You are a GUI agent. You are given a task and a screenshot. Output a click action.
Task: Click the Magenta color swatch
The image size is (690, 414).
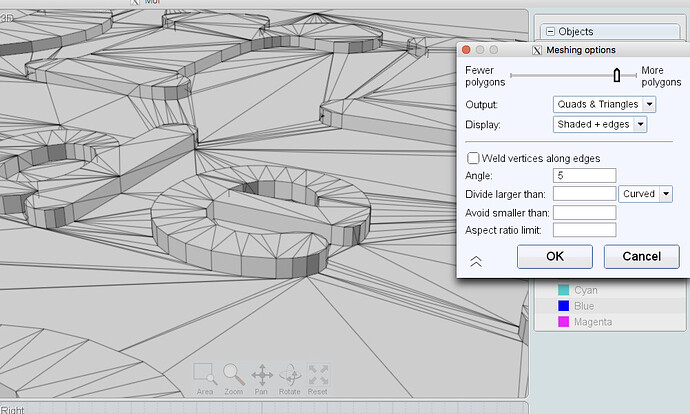[564, 322]
